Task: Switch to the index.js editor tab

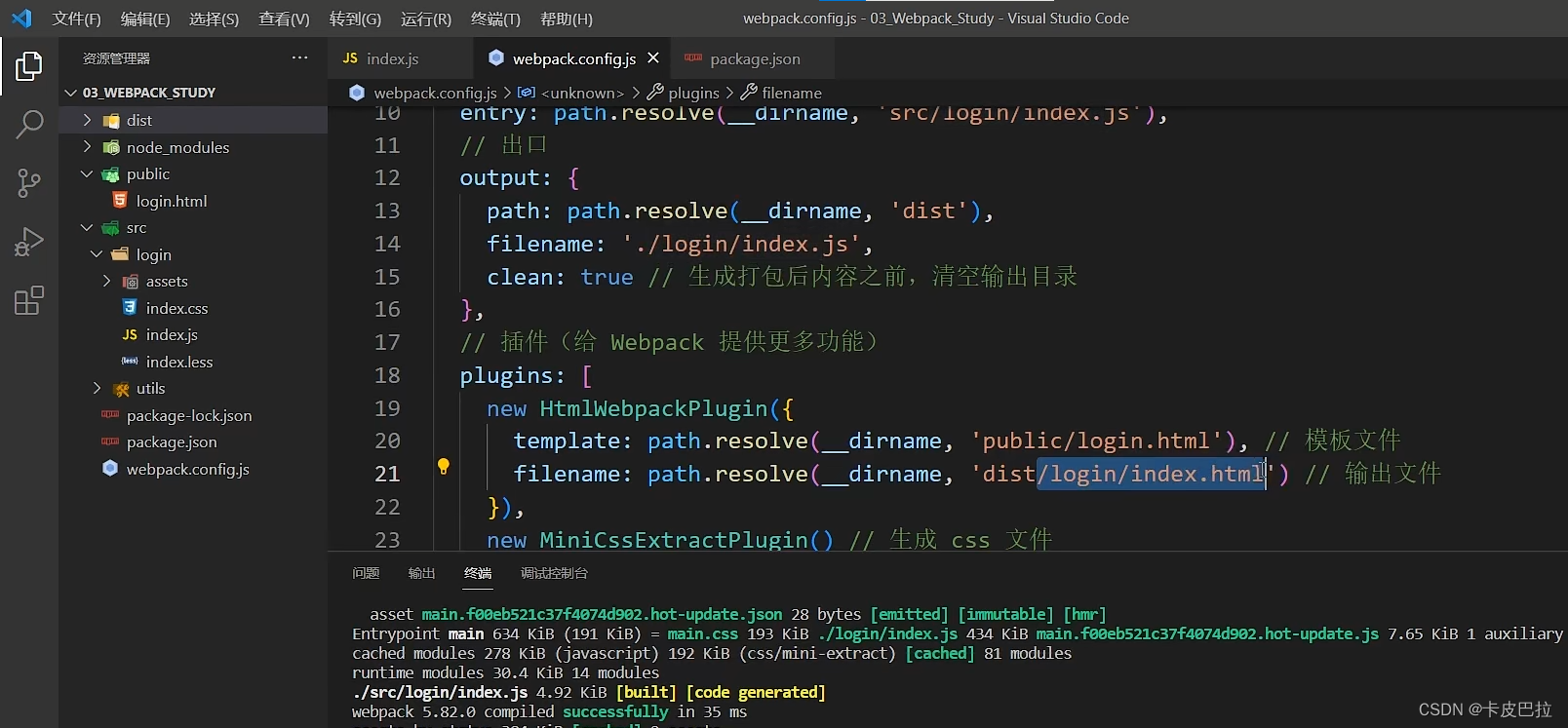Action: [401, 58]
